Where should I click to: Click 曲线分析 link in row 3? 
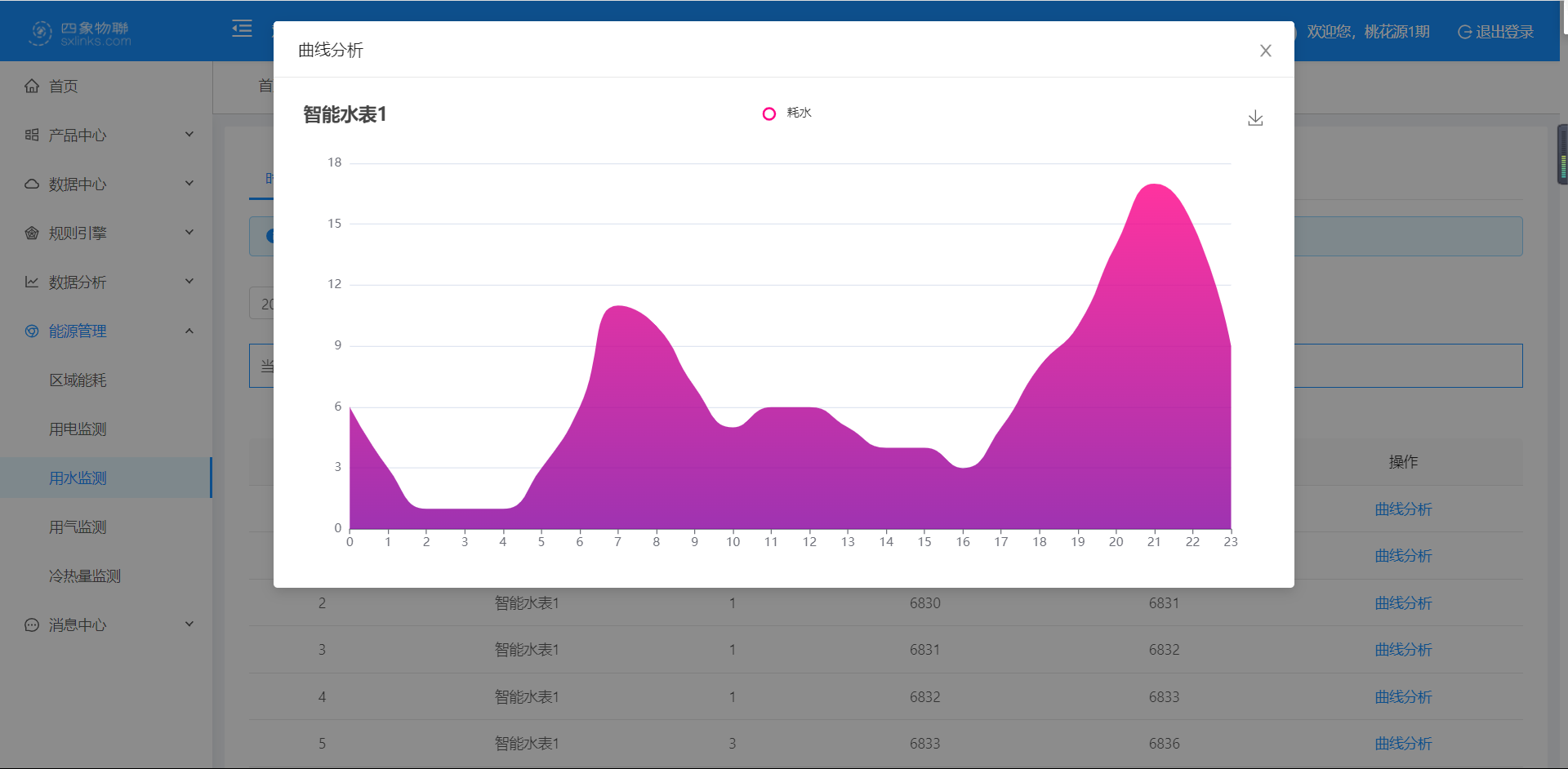pyautogui.click(x=1402, y=650)
